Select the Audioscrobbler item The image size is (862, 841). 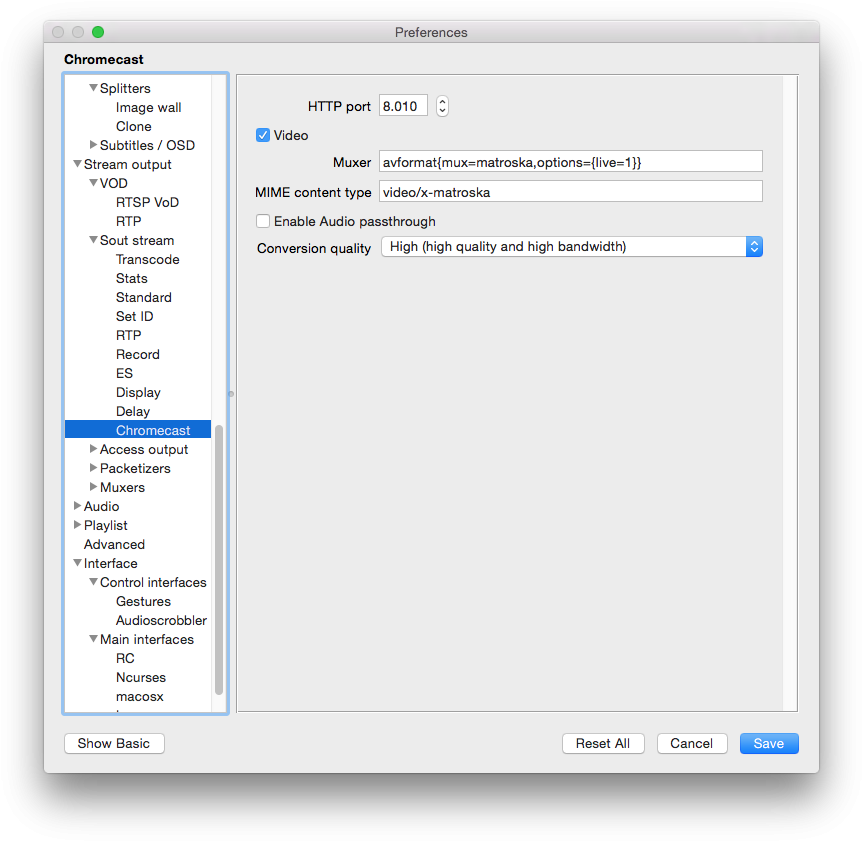pos(161,621)
